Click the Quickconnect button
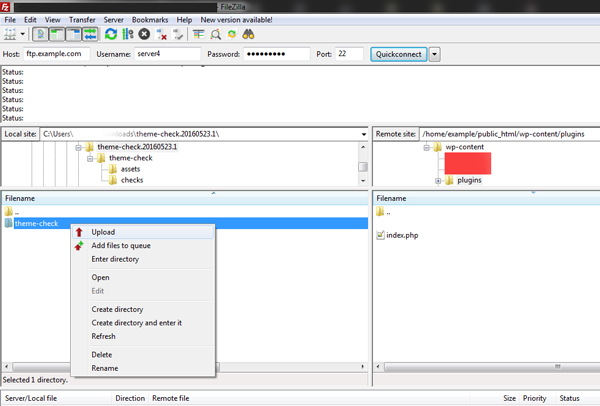Image resolution: width=600 pixels, height=406 pixels. pos(398,54)
